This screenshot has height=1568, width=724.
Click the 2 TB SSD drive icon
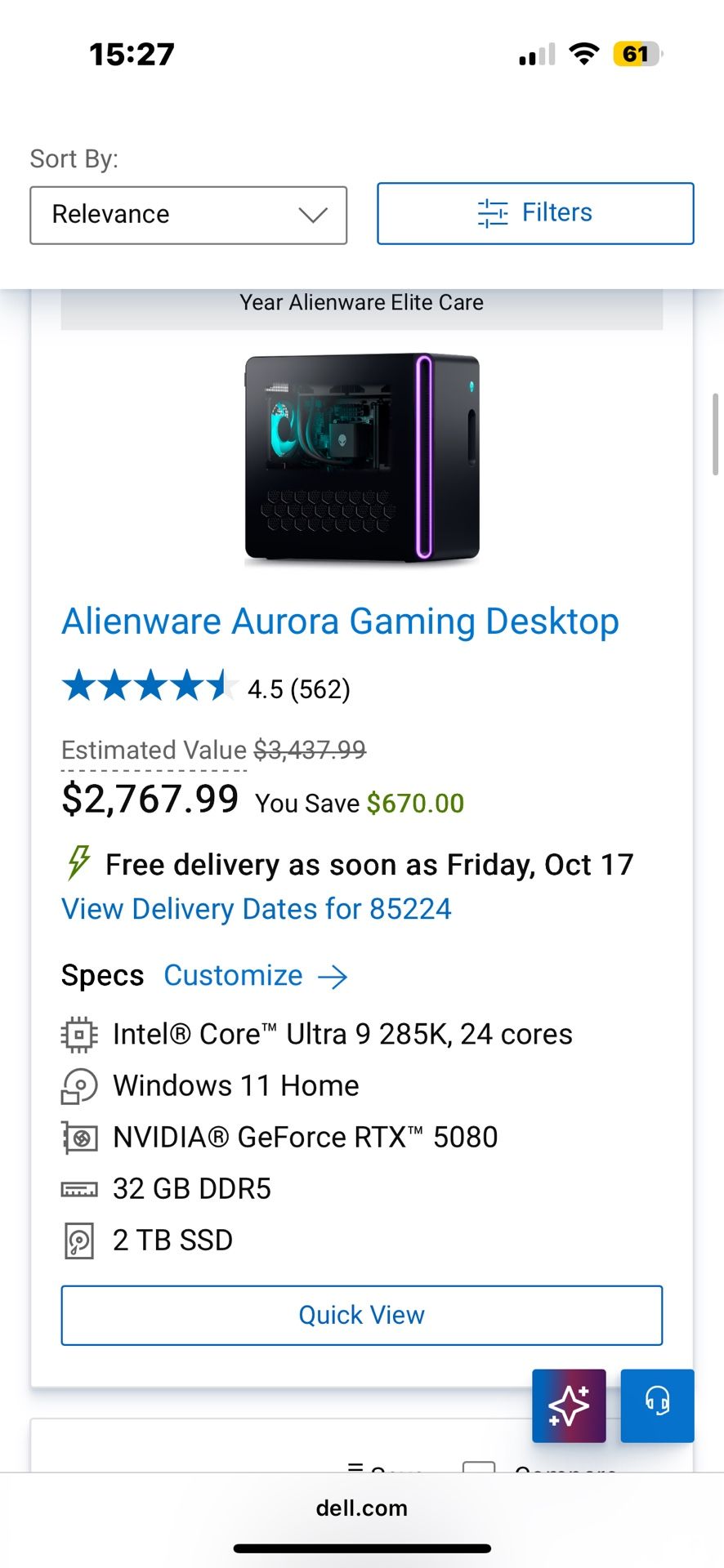(x=79, y=1241)
